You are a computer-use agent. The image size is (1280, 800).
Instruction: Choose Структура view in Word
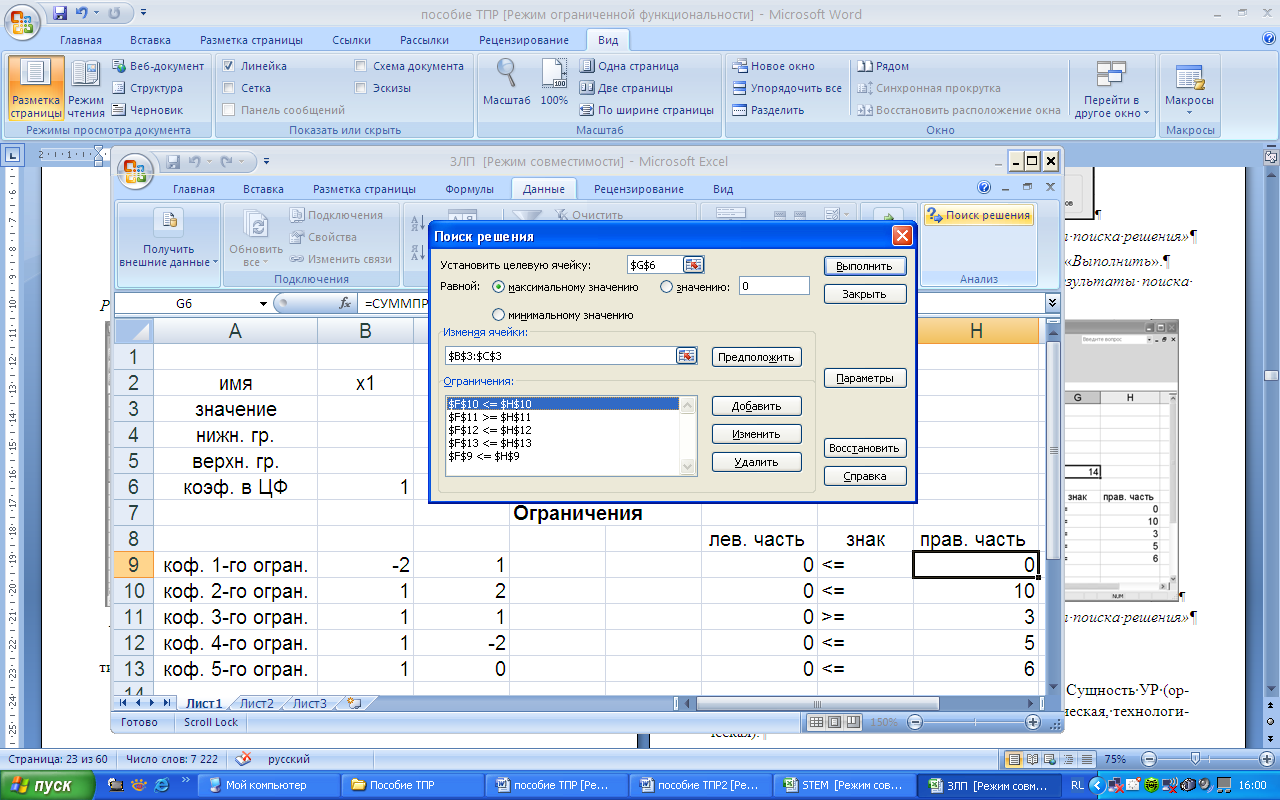tap(146, 88)
